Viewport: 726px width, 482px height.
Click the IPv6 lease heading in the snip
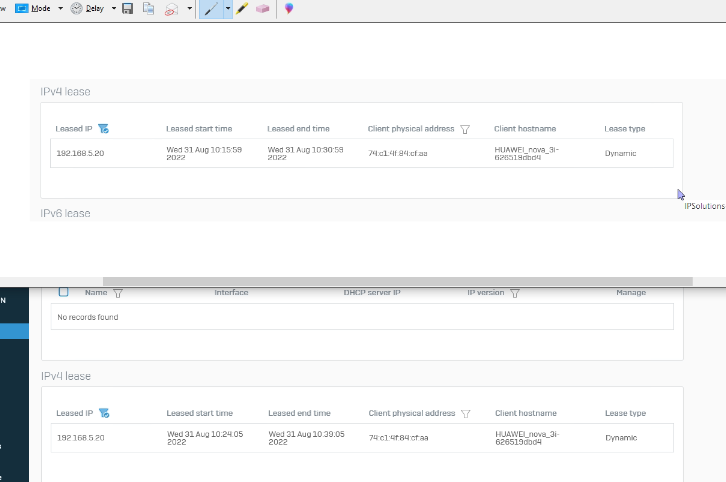tap(65, 213)
